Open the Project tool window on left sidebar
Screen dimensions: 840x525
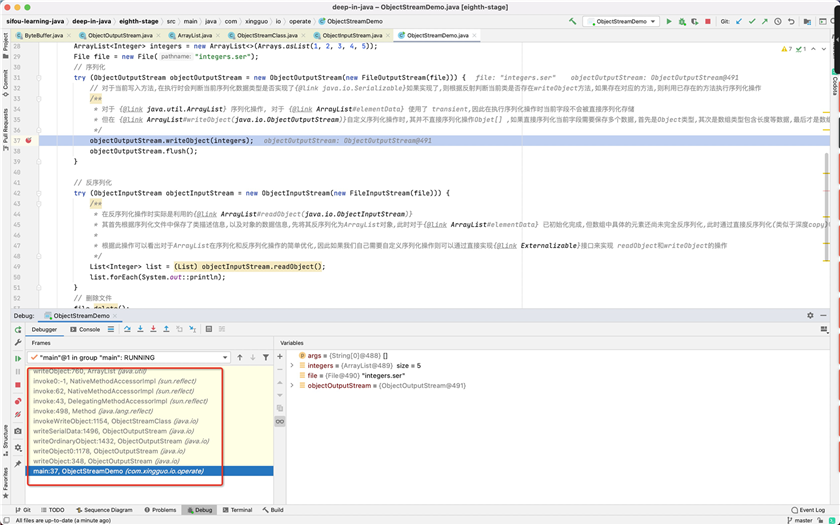click(5, 45)
